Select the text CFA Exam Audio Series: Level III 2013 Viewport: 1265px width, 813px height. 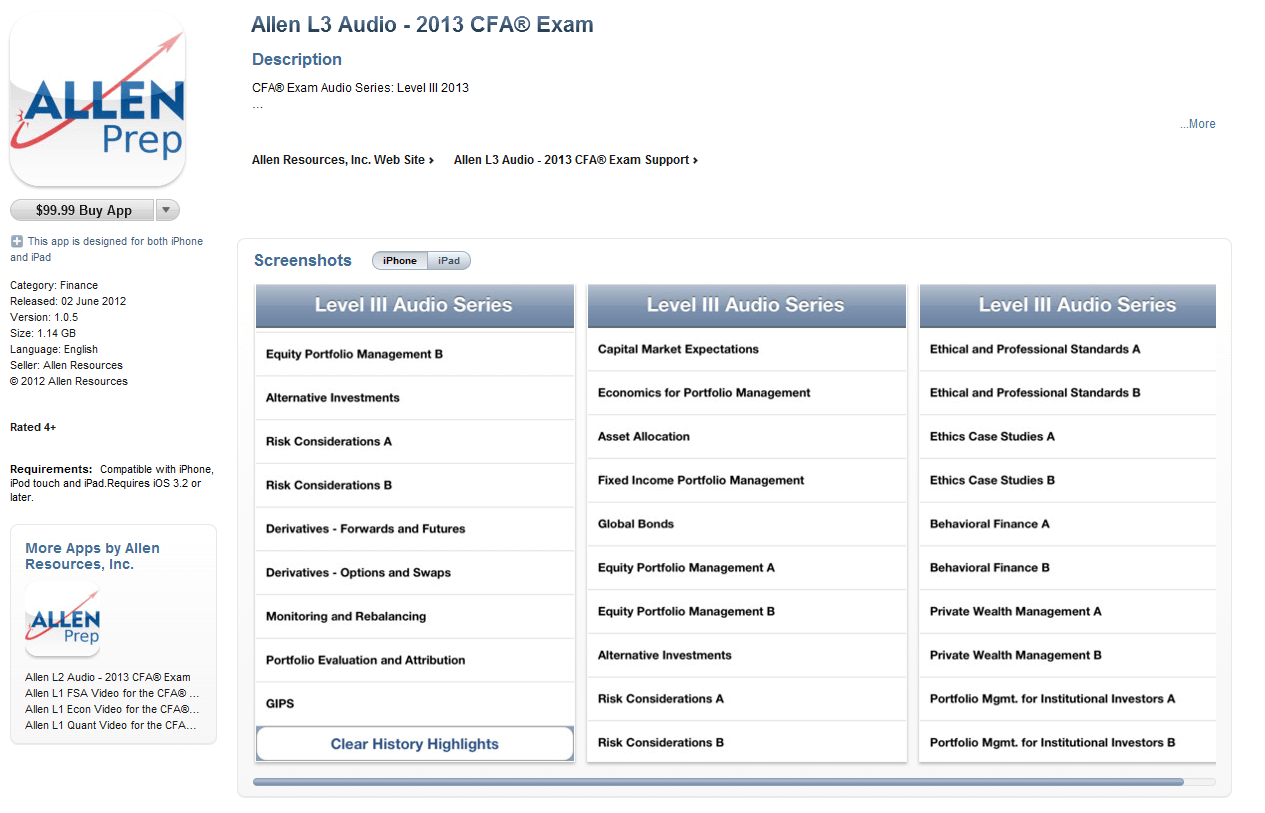click(x=360, y=88)
